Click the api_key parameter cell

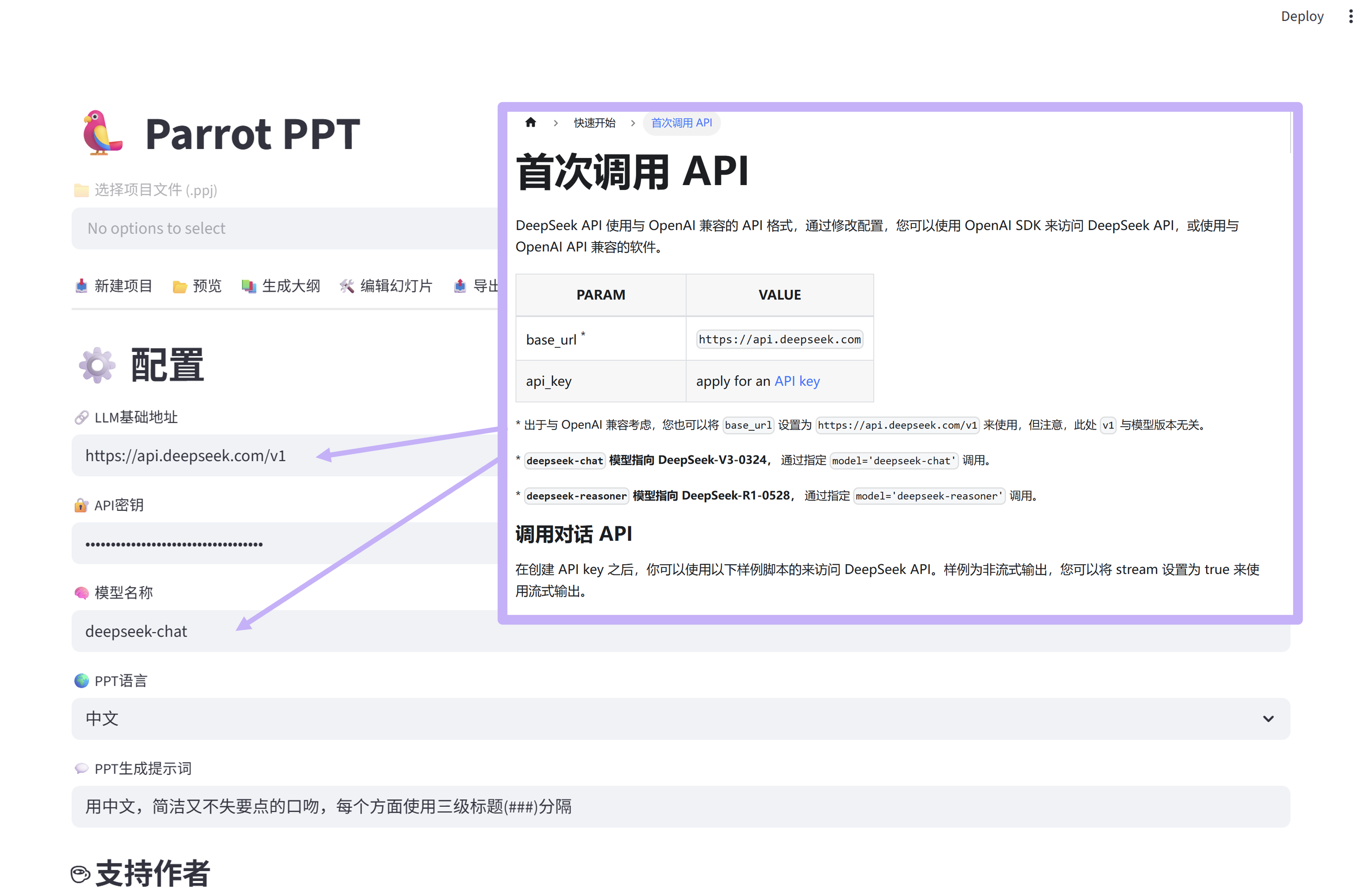[601, 381]
